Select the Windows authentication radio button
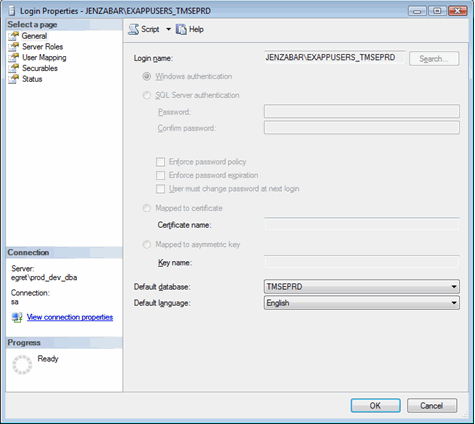 coord(147,76)
